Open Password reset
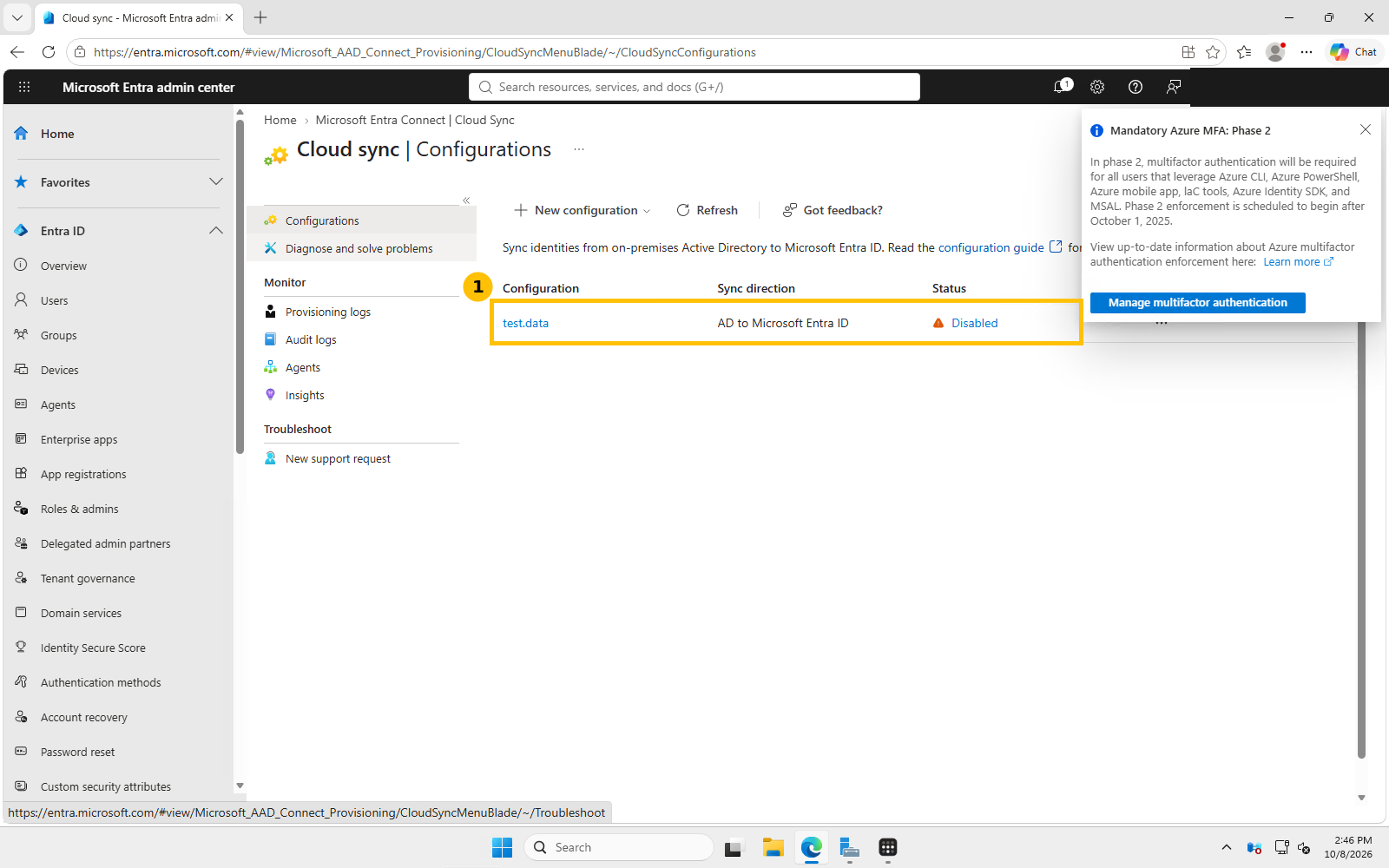 tap(77, 752)
